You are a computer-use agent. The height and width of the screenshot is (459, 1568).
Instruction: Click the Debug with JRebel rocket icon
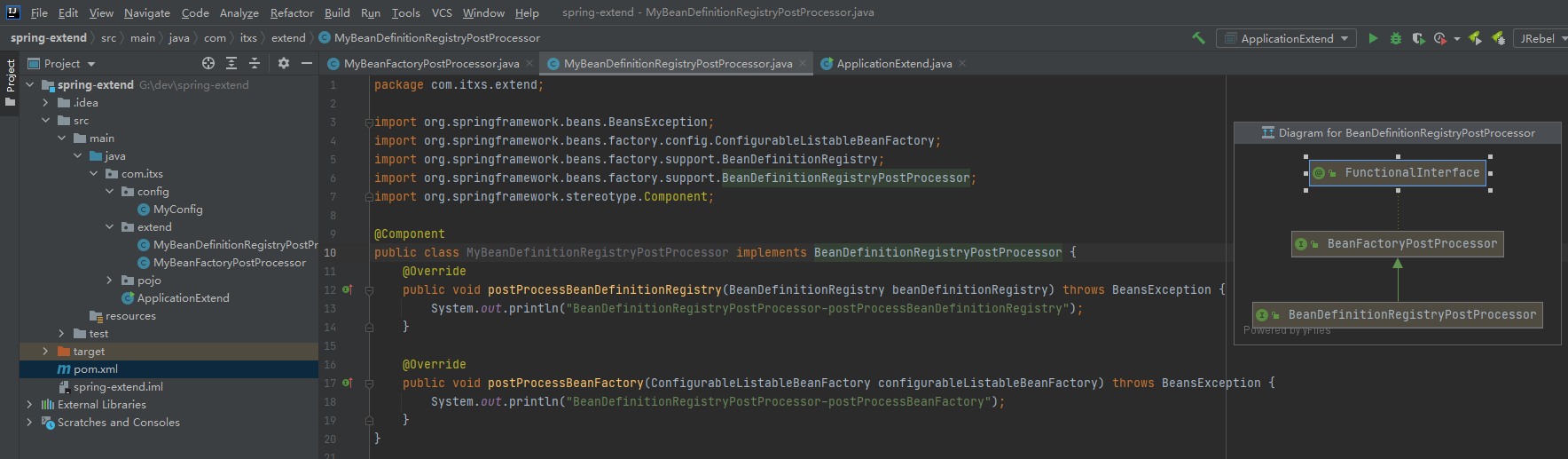1498,38
